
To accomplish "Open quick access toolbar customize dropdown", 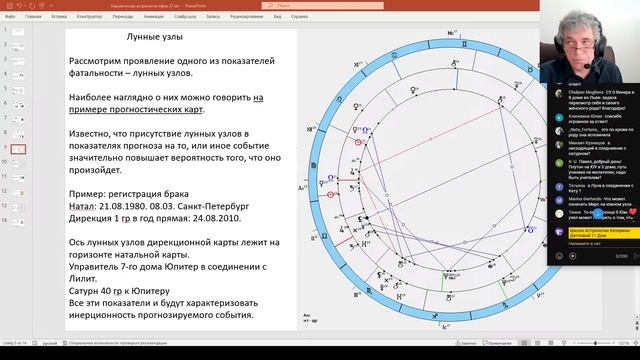I will pyautogui.click(x=52, y=6).
